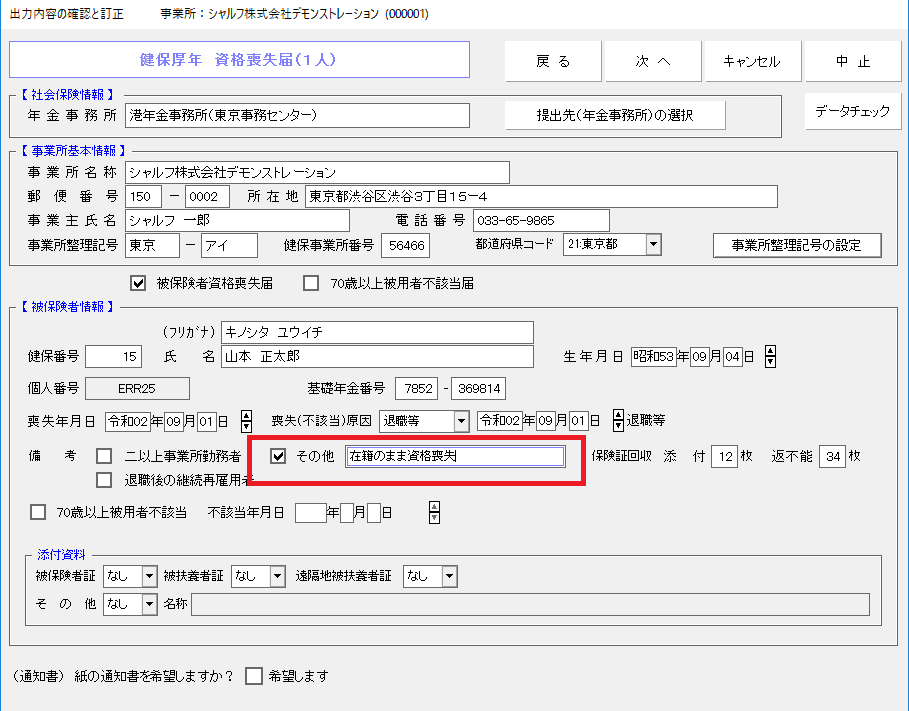Image resolution: width=909 pixels, height=711 pixels.
Task: Click the 氏名 input field
Action: pyautogui.click(x=370, y=357)
